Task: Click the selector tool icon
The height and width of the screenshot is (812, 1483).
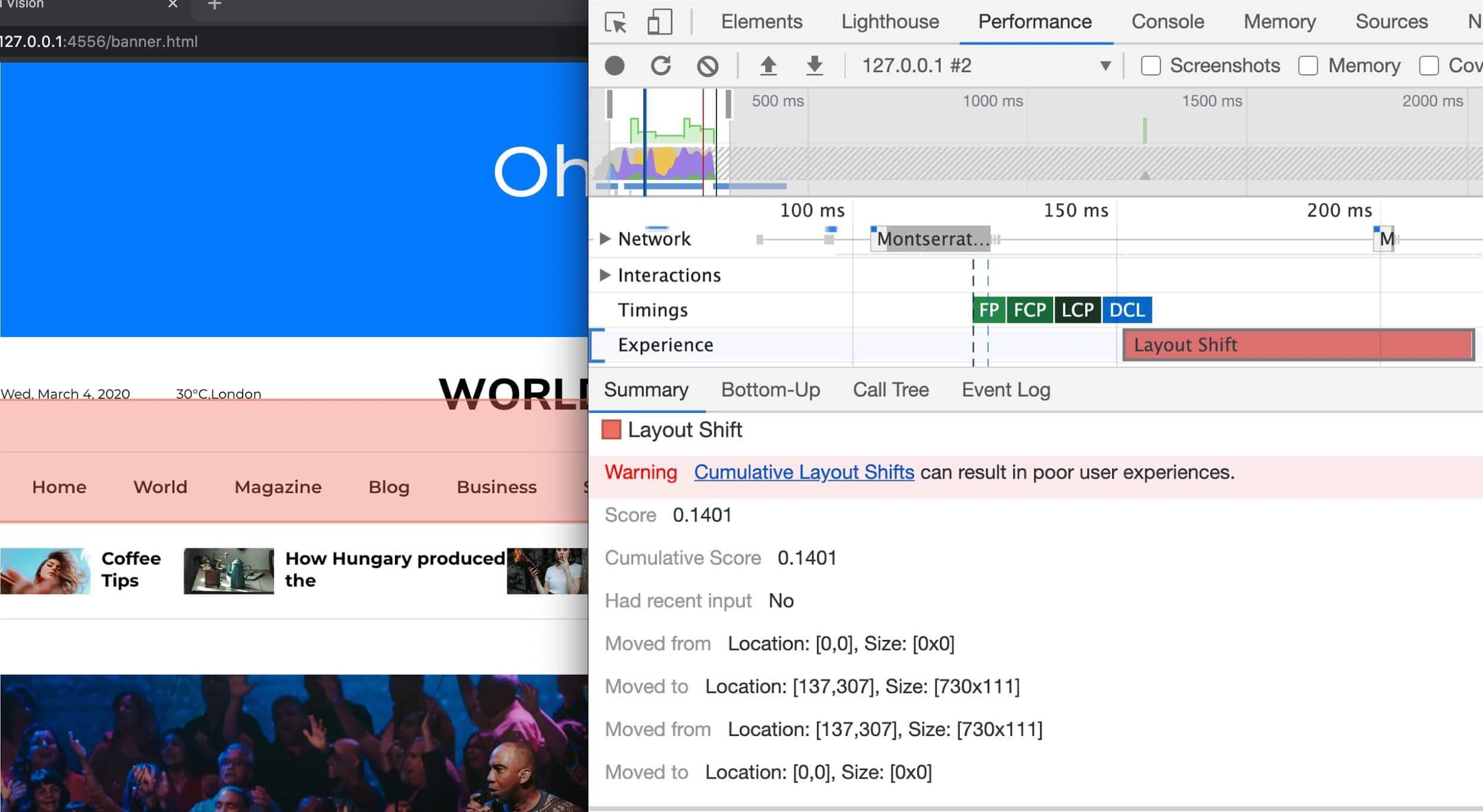Action: pos(617,20)
